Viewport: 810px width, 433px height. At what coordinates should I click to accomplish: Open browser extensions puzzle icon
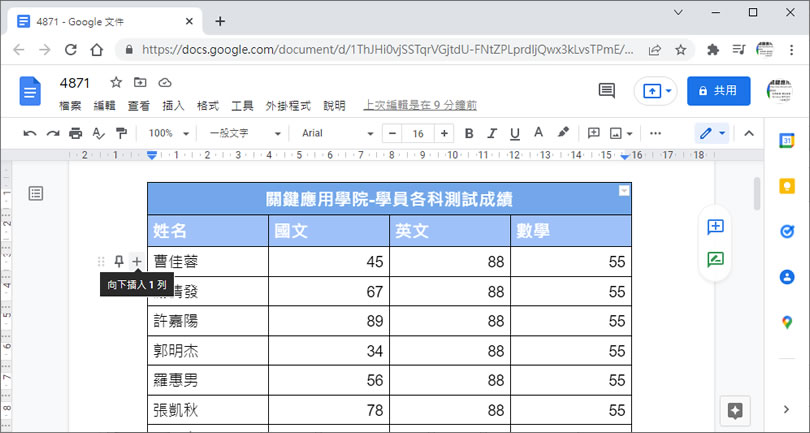click(713, 50)
